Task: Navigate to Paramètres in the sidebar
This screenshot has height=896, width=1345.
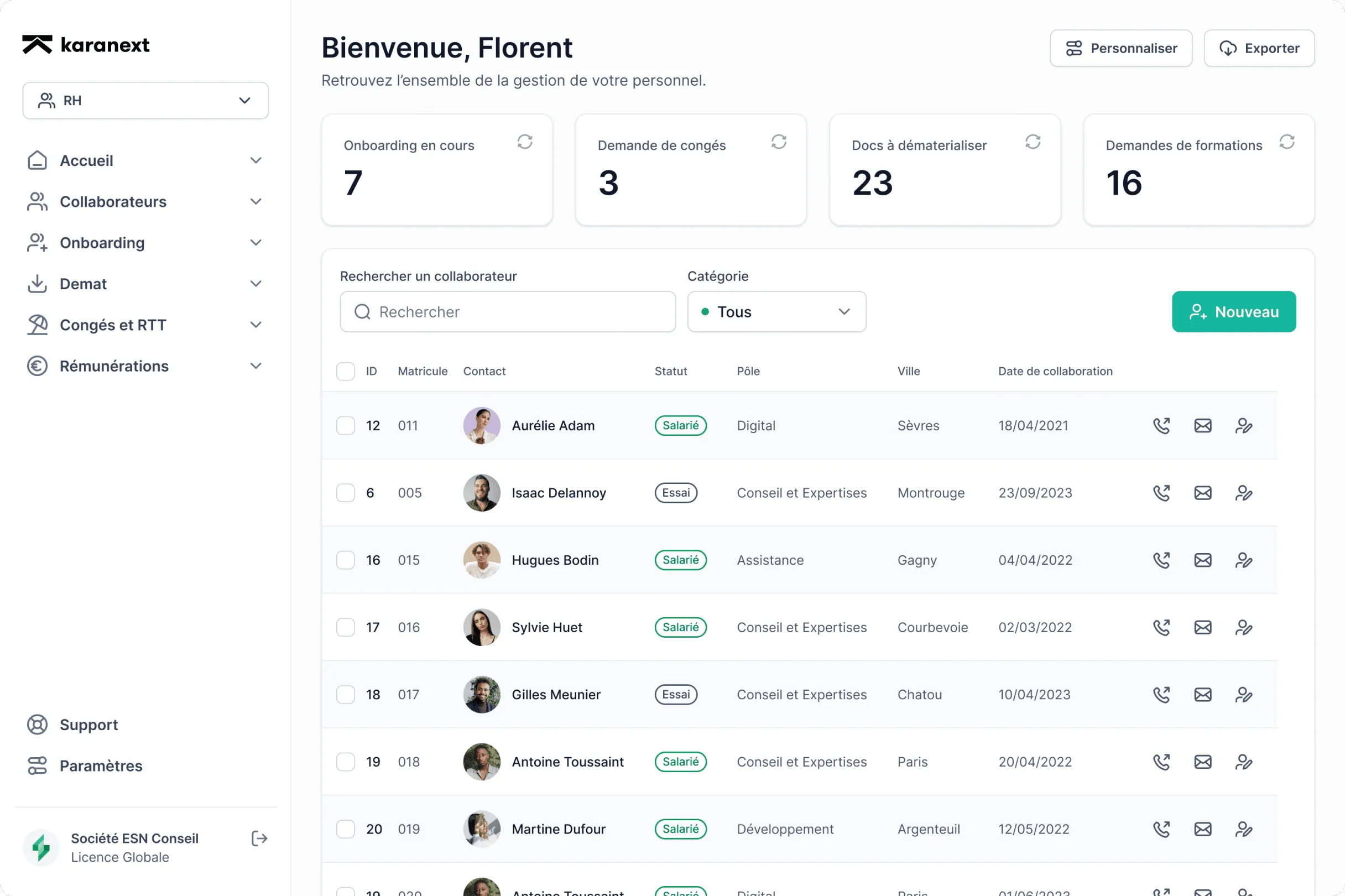Action: click(x=101, y=765)
